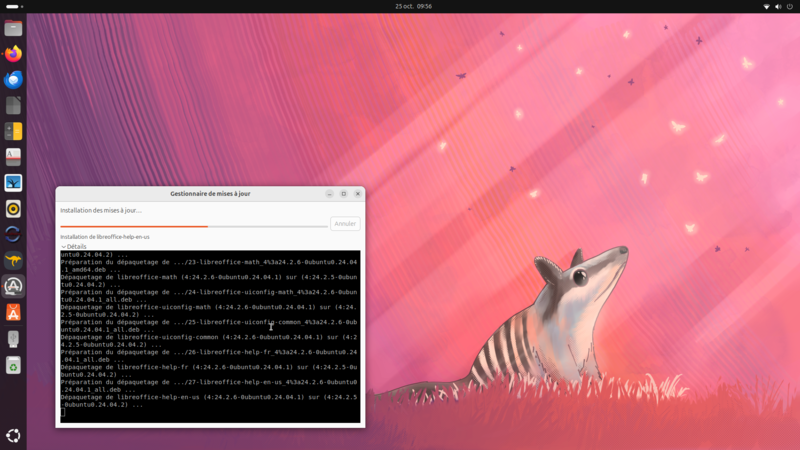Minimize the Gestionnaire de mises à jour window

330,194
